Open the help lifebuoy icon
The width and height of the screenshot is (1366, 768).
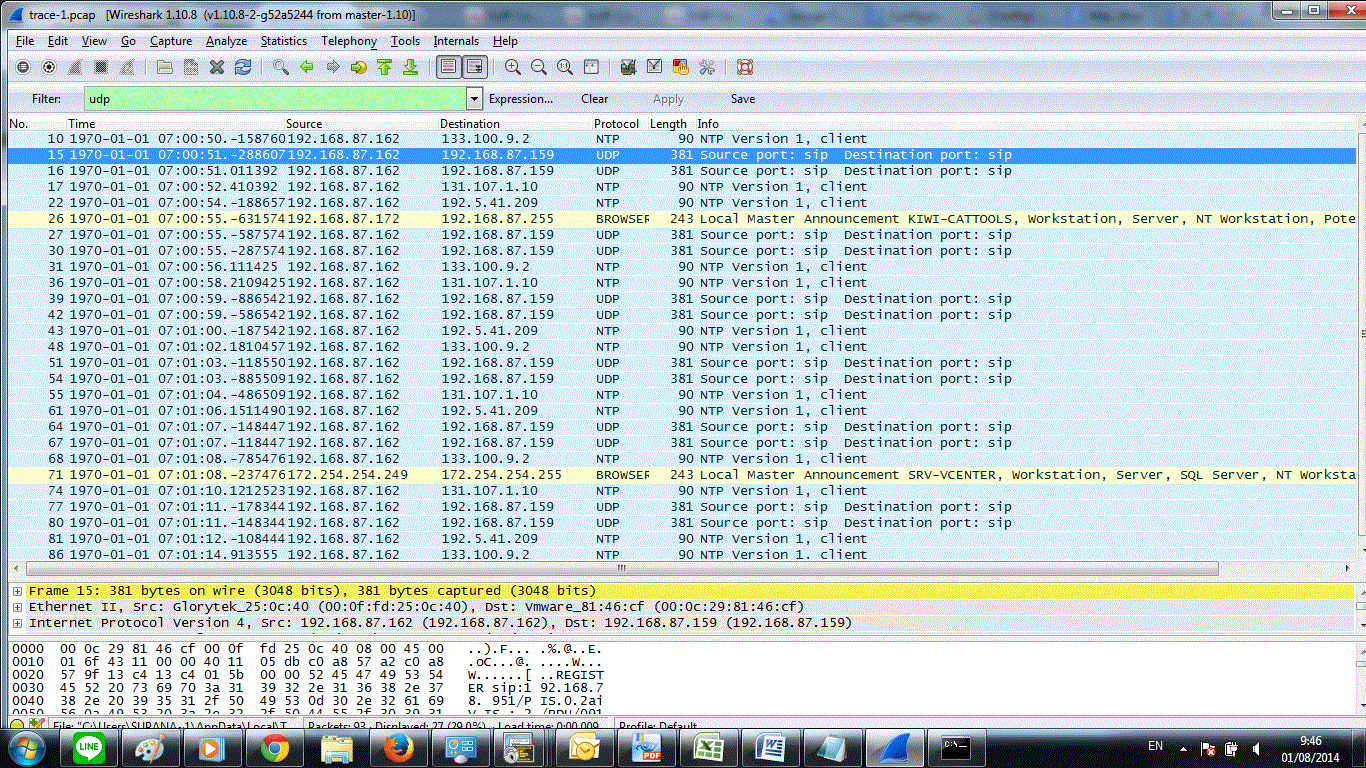(744, 67)
